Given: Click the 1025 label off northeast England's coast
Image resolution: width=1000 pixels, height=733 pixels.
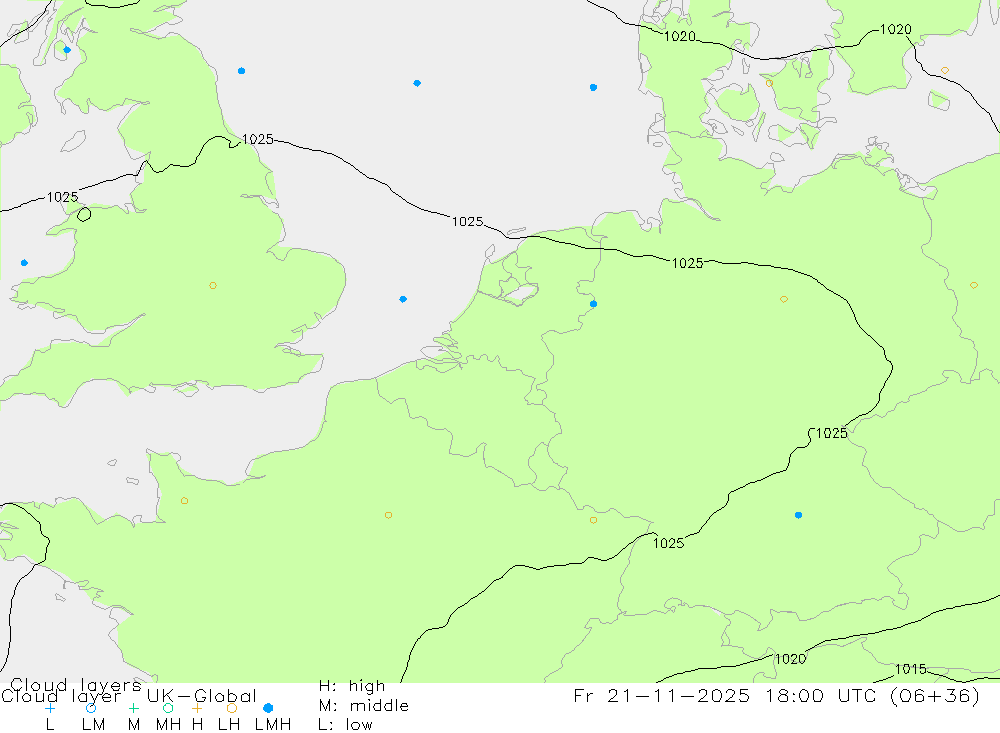Looking at the screenshot, I should click(258, 139).
